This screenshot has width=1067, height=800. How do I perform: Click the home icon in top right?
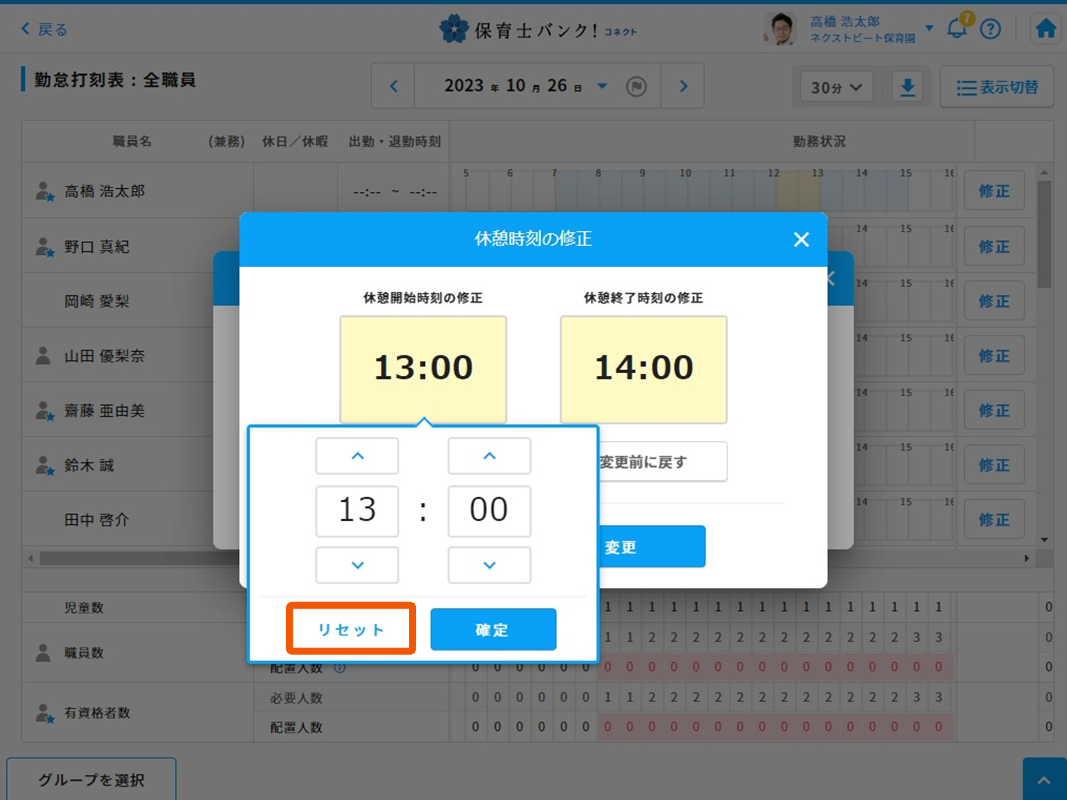point(1045,29)
